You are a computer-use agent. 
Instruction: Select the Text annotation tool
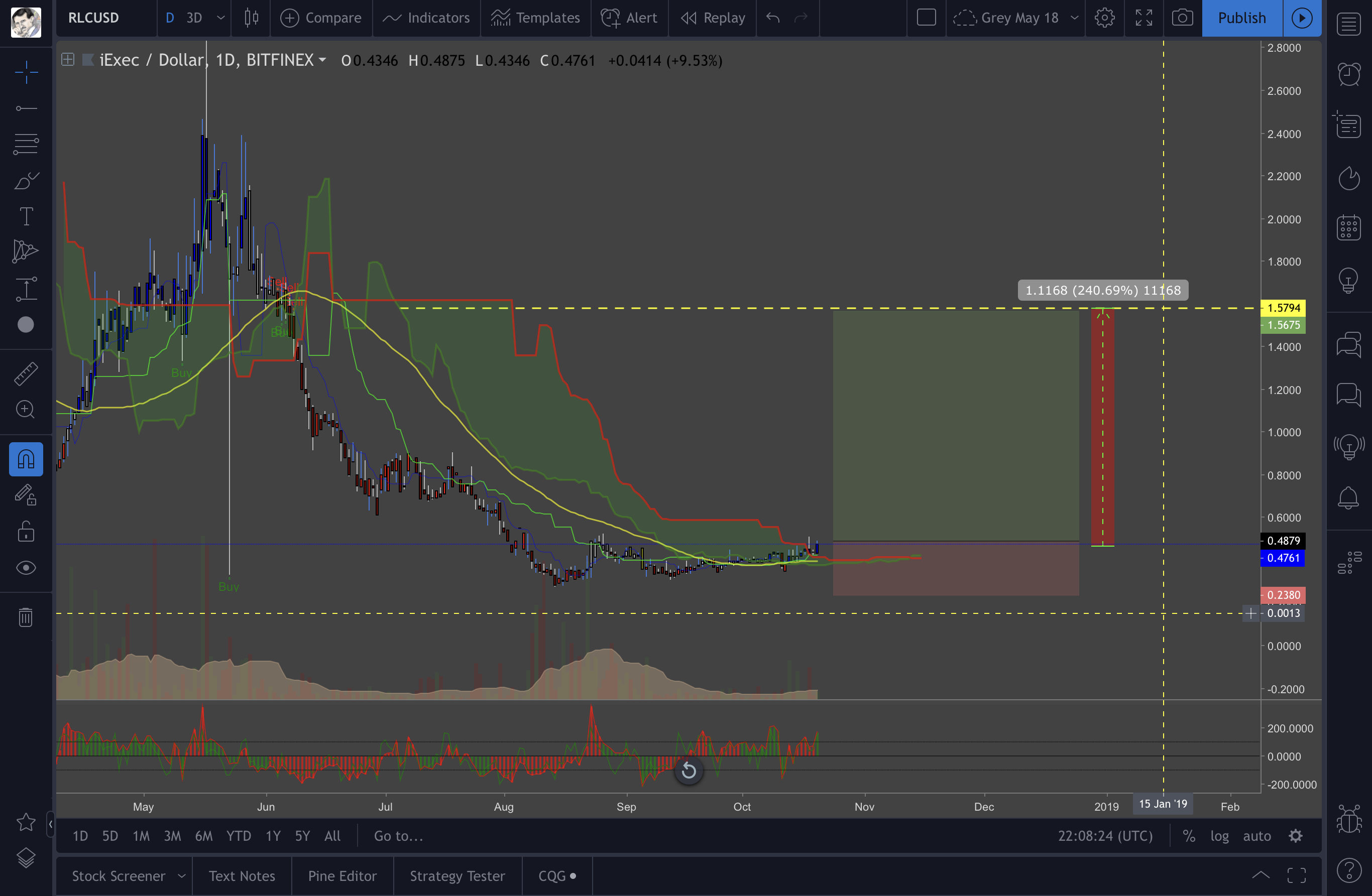tap(26, 217)
